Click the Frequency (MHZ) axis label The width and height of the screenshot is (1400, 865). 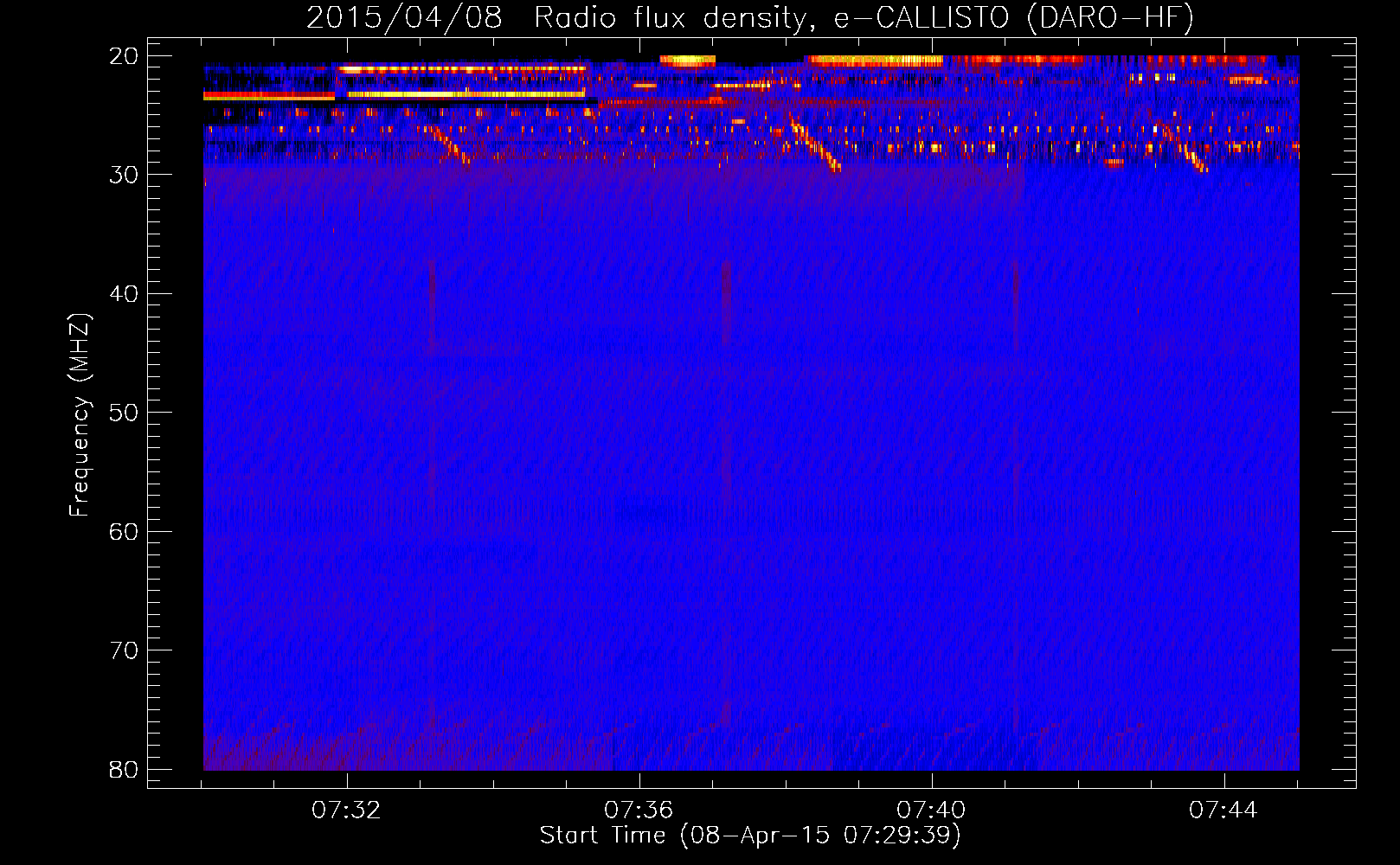point(80,415)
